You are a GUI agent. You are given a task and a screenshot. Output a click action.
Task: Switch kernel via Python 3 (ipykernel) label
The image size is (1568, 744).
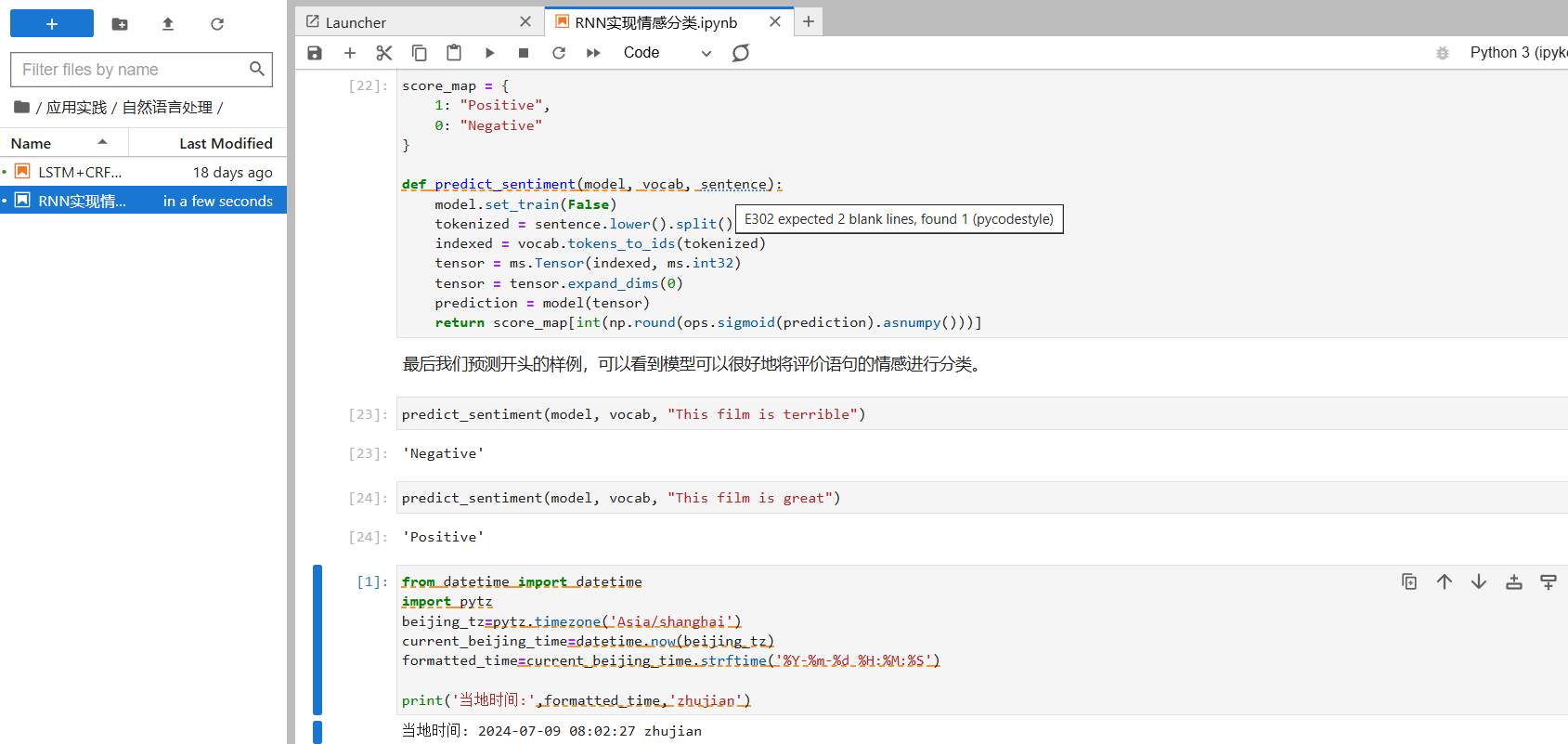[1518, 53]
